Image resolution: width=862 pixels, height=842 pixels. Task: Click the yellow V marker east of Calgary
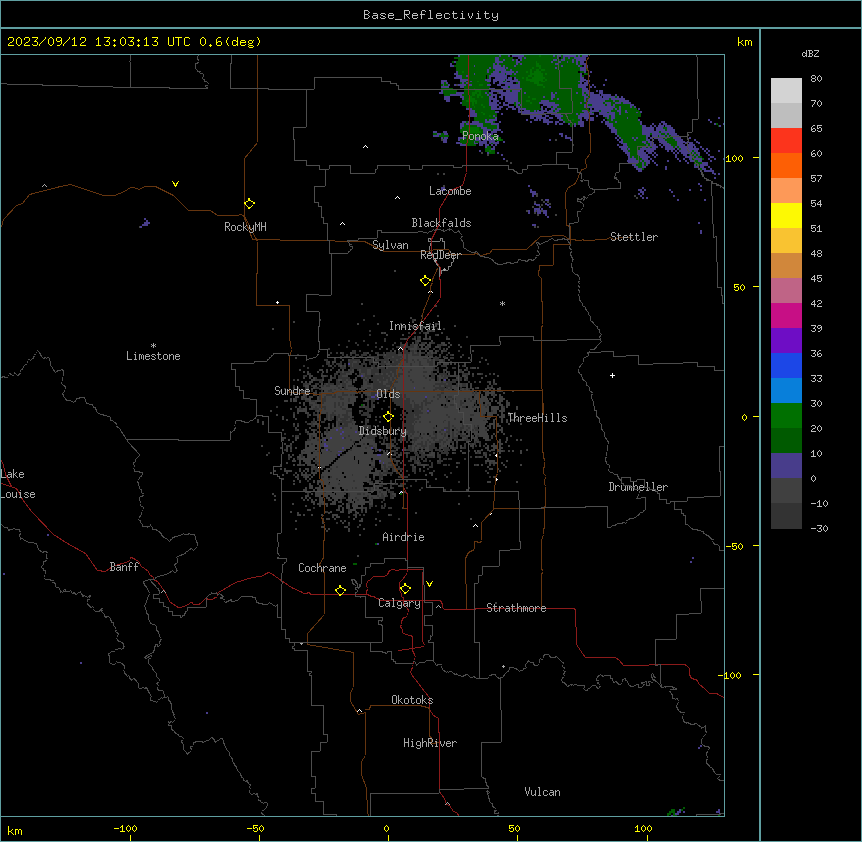pos(429,584)
